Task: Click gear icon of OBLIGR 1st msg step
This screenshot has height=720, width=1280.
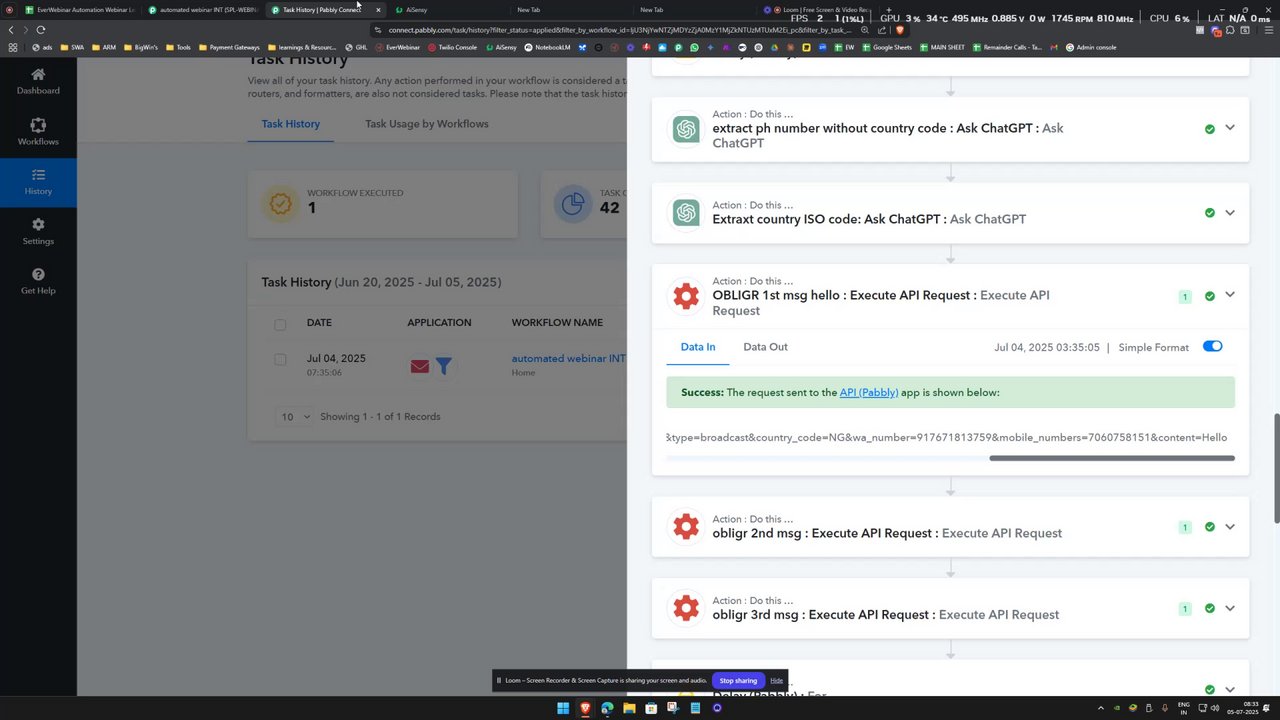Action: click(x=686, y=295)
